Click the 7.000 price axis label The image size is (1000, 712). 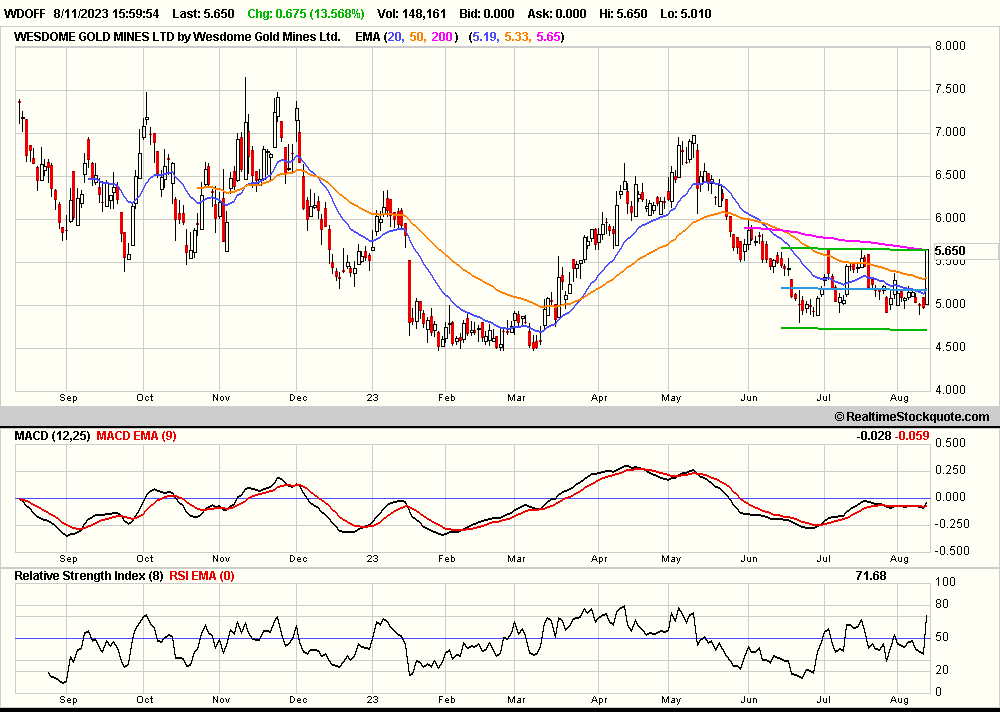[950, 132]
